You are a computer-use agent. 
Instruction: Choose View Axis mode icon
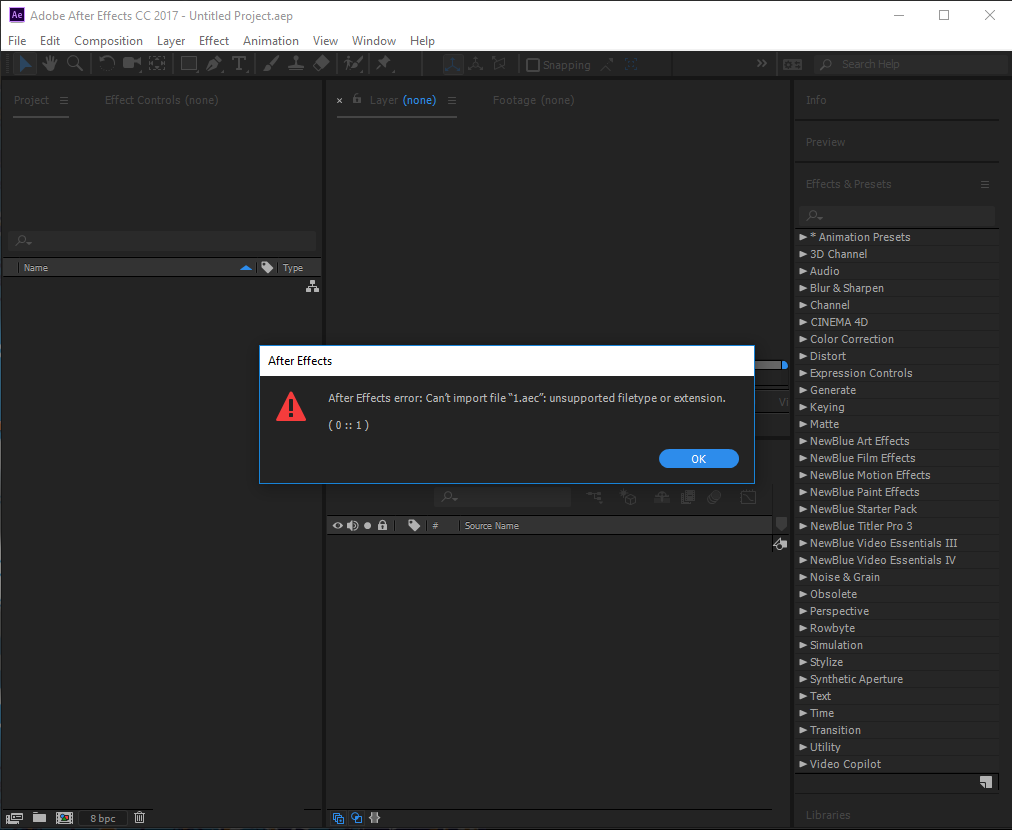point(499,64)
